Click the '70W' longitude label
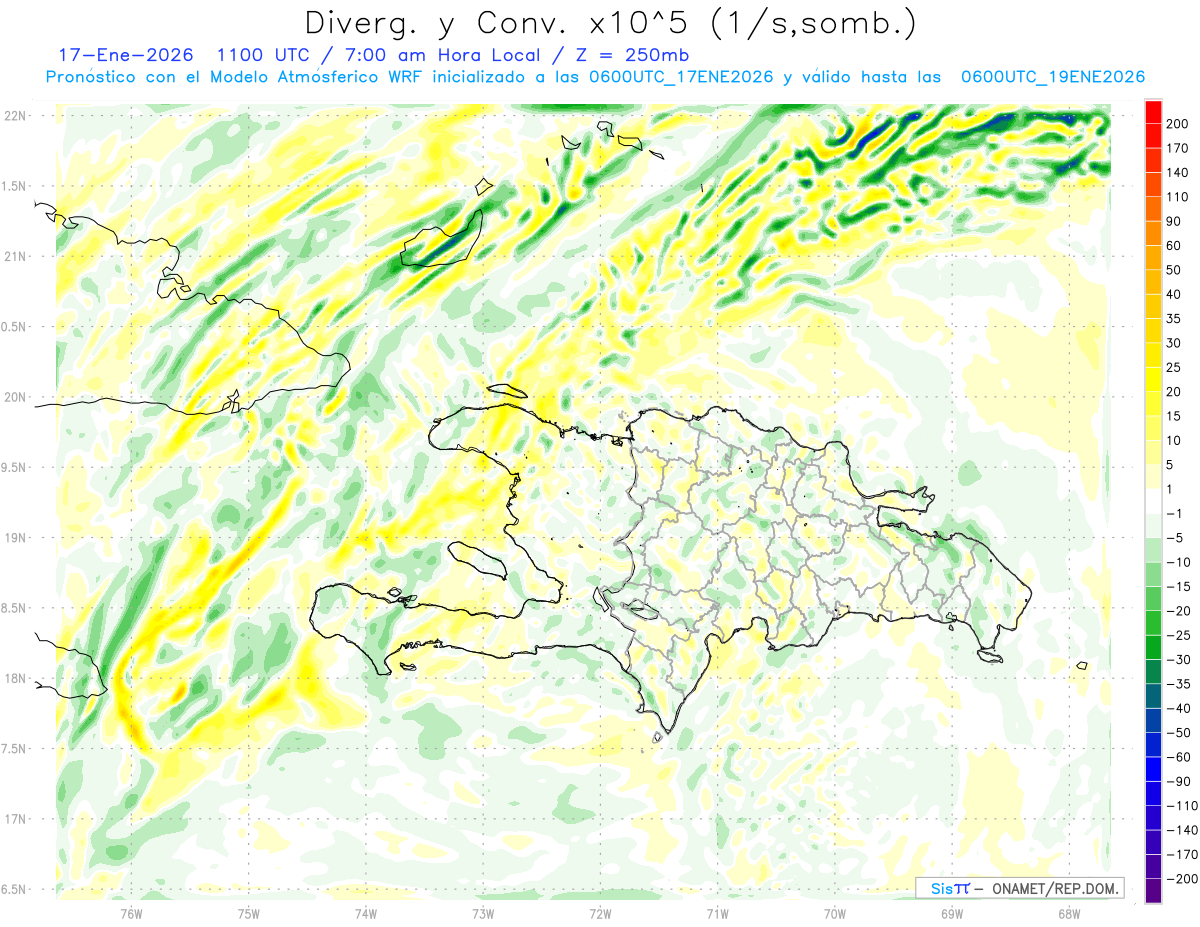1200x927 pixels. (x=835, y=914)
